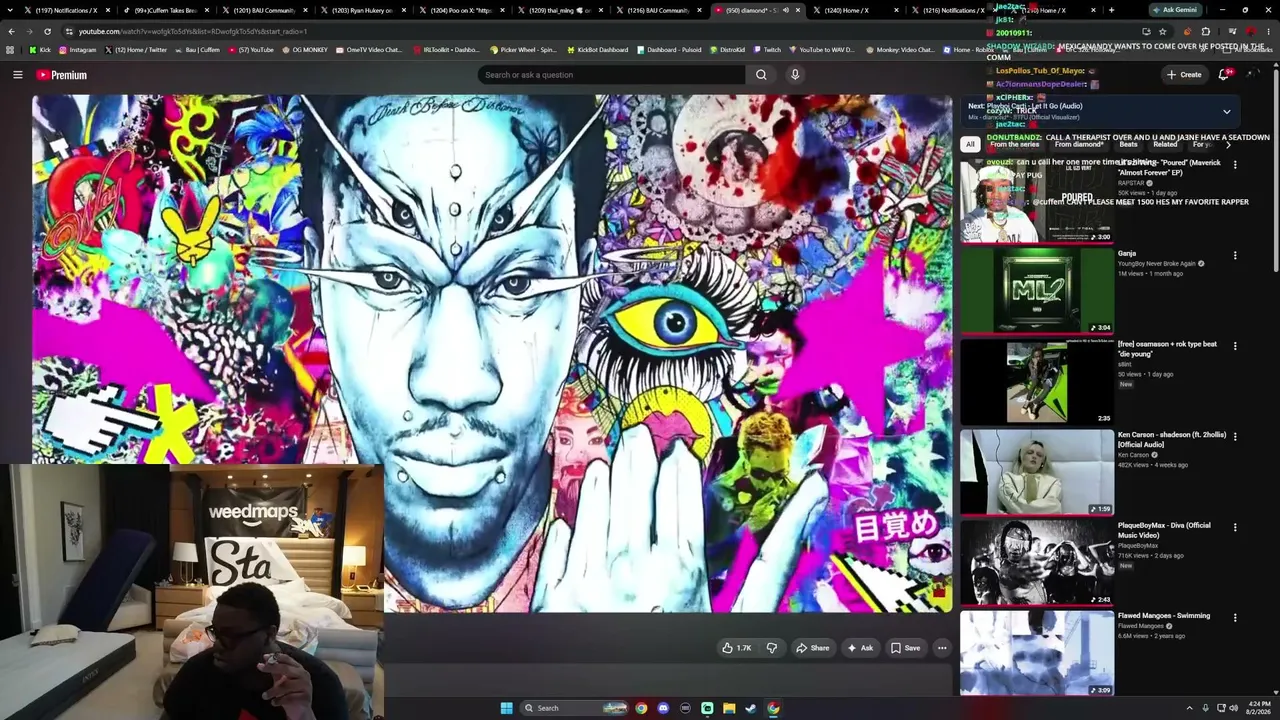Open options menu for Swimming video
Screen dimensions: 1280x720
(x=1235, y=617)
